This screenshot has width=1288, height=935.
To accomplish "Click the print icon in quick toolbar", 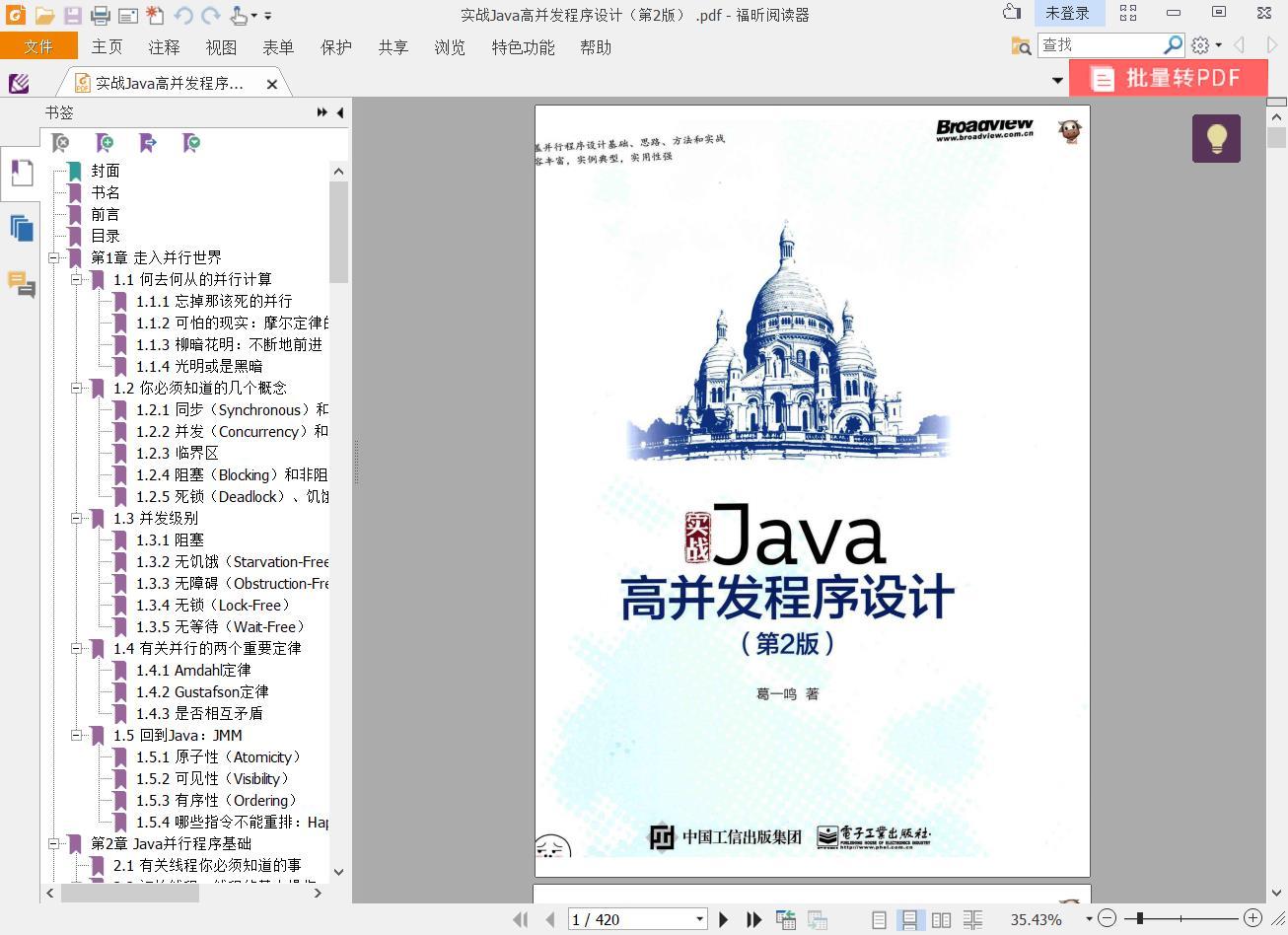I will 100,15.
